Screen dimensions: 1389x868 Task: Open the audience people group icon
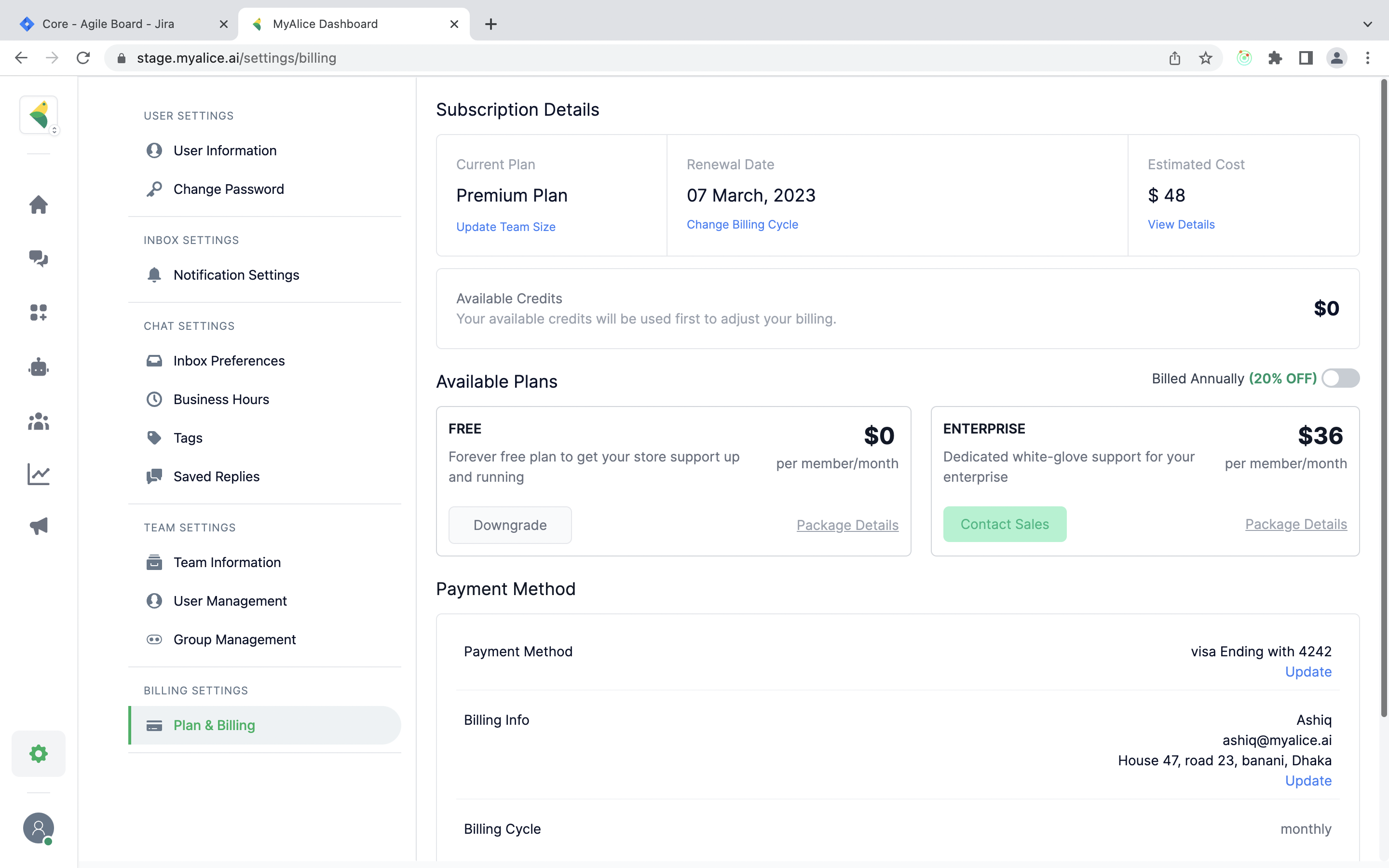point(39,421)
